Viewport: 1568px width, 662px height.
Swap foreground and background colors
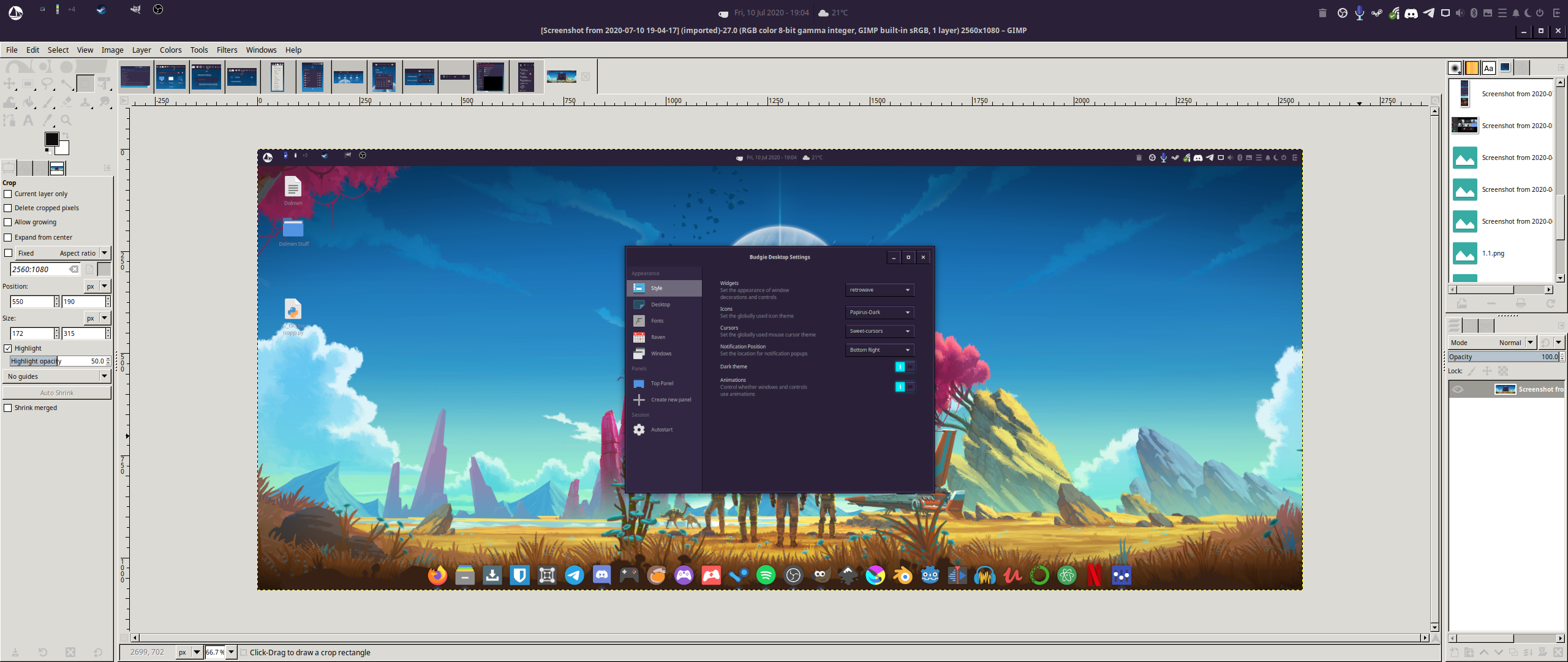click(x=66, y=136)
